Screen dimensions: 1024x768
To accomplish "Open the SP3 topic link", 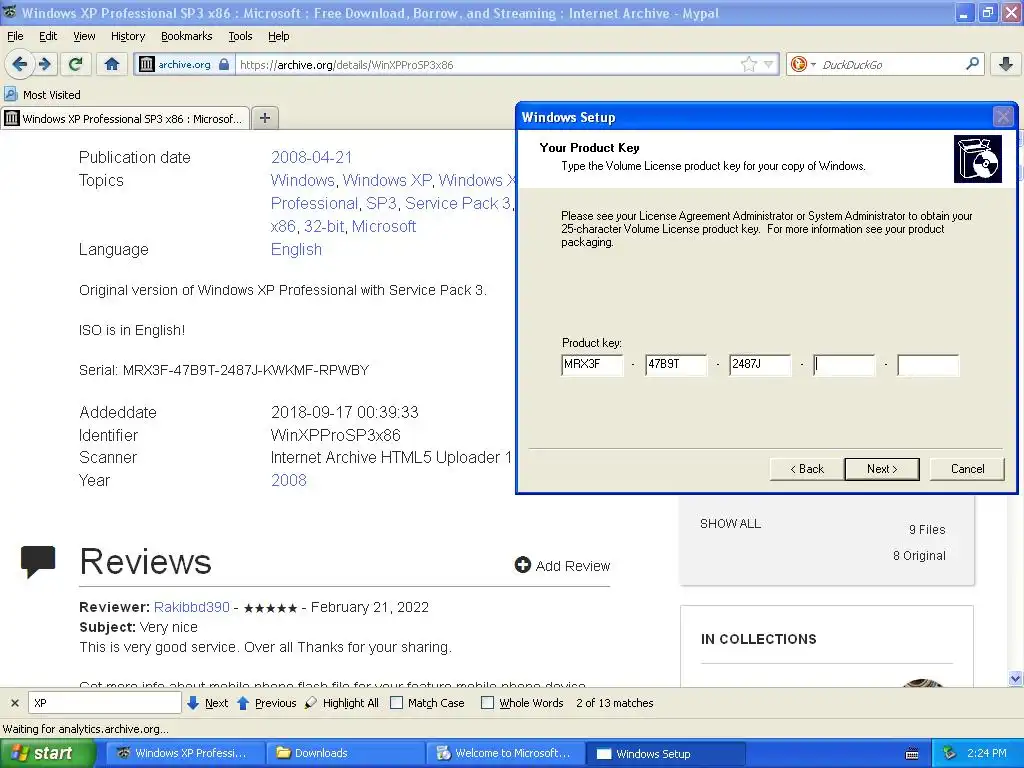I will [381, 203].
